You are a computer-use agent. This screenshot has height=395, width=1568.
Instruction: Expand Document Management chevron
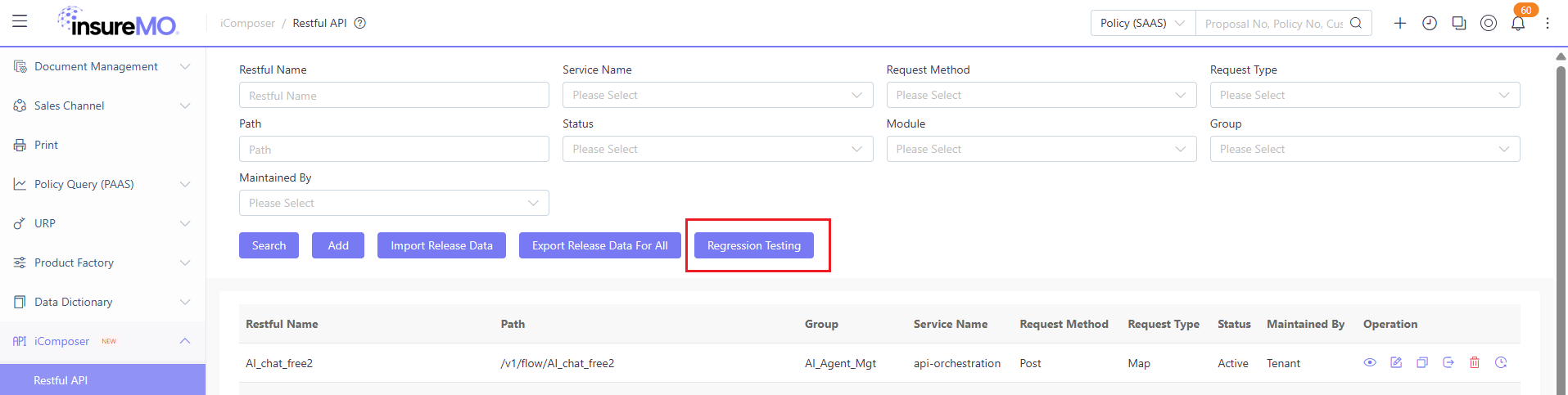(185, 66)
